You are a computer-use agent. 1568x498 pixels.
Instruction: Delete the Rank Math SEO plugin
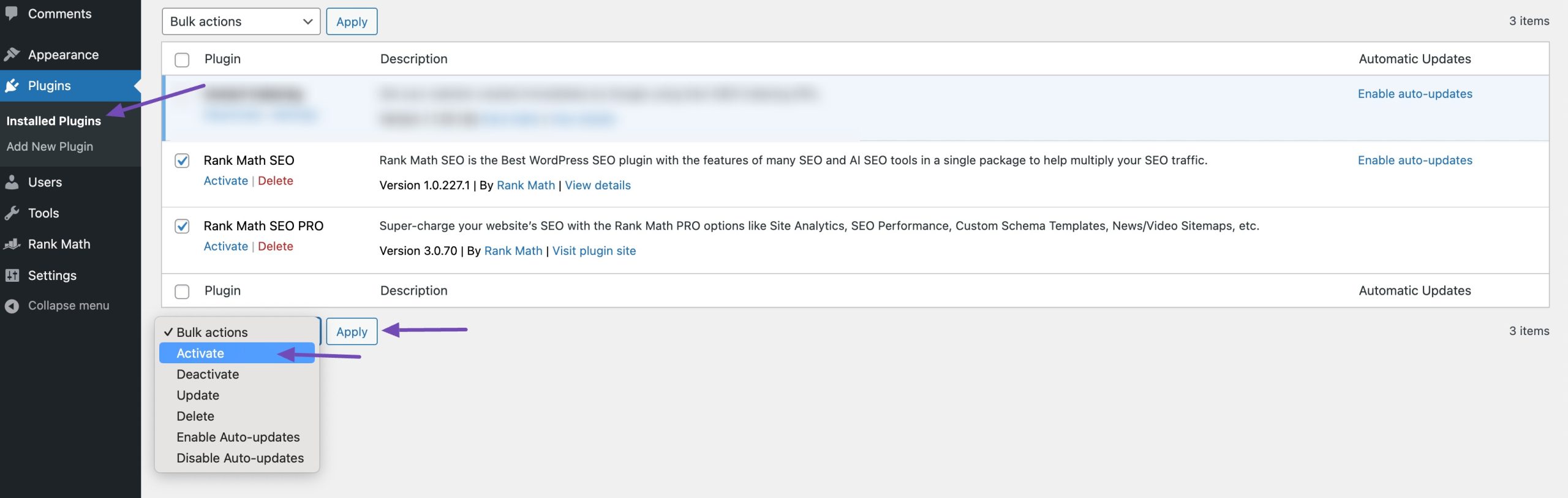click(276, 181)
